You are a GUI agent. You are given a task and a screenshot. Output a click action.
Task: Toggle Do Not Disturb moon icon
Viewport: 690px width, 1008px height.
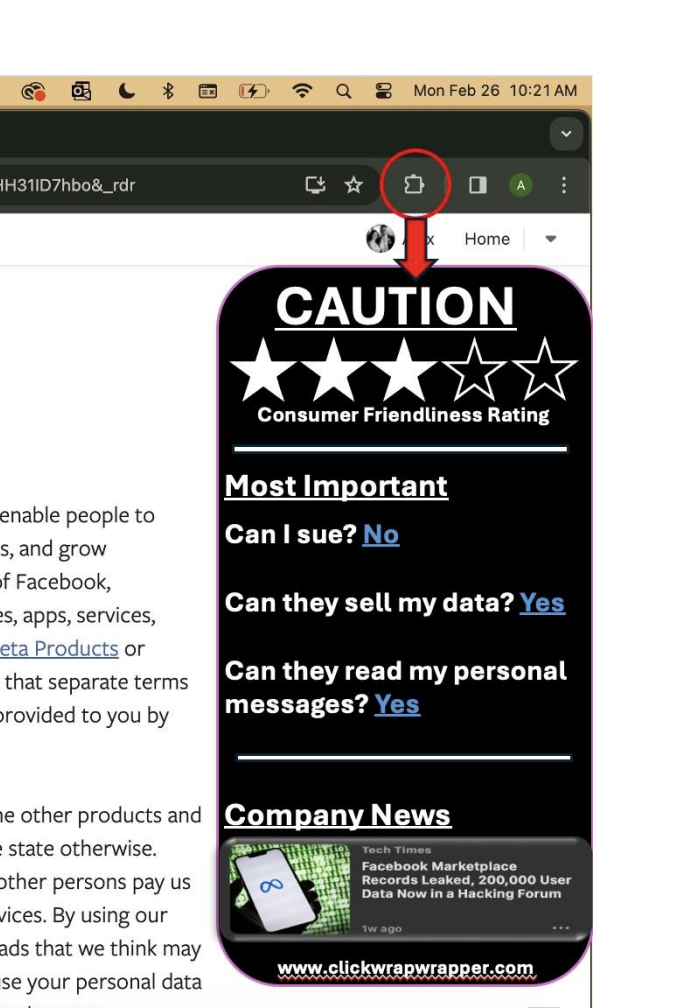tap(127, 91)
